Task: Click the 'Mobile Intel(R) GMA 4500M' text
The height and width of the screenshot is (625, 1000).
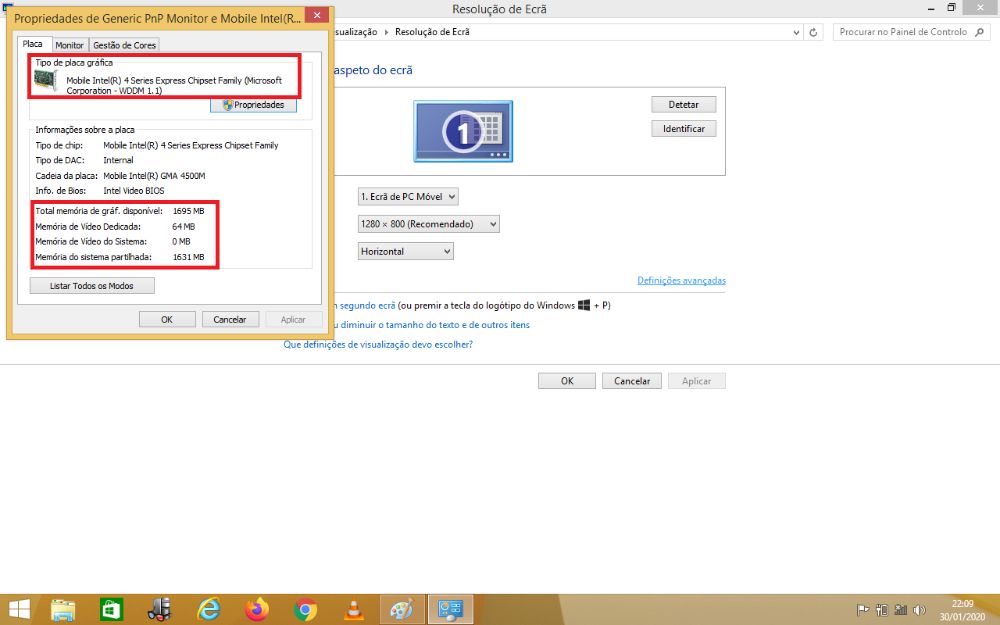Action: tap(154, 176)
